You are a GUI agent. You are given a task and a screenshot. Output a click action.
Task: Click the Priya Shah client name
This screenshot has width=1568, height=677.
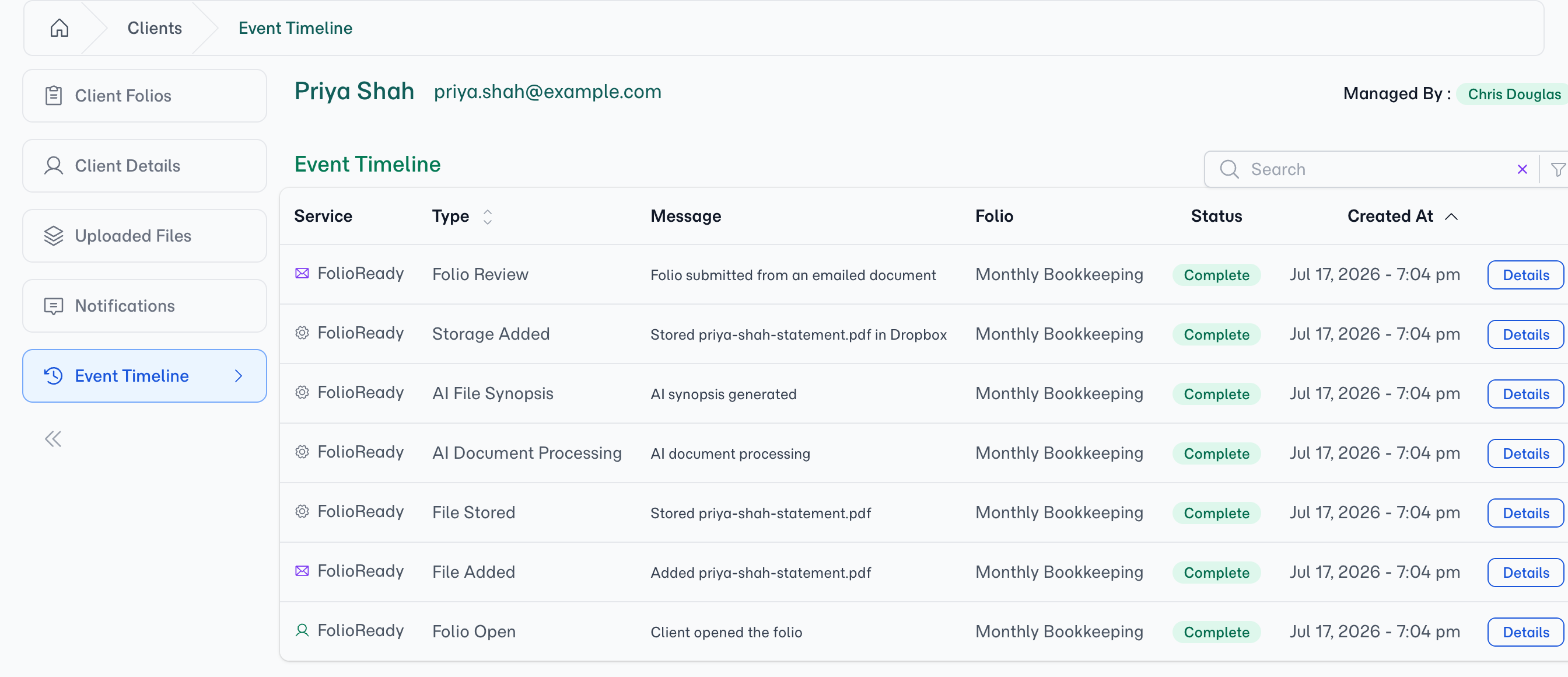[x=354, y=91]
